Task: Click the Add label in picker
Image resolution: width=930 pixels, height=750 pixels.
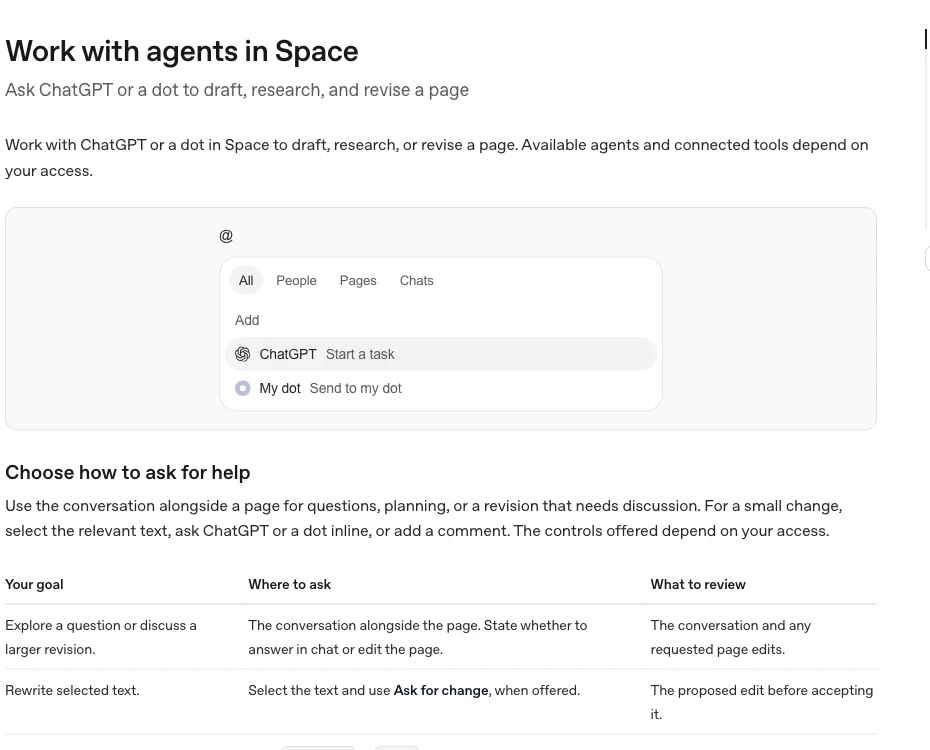Action: pos(247,320)
